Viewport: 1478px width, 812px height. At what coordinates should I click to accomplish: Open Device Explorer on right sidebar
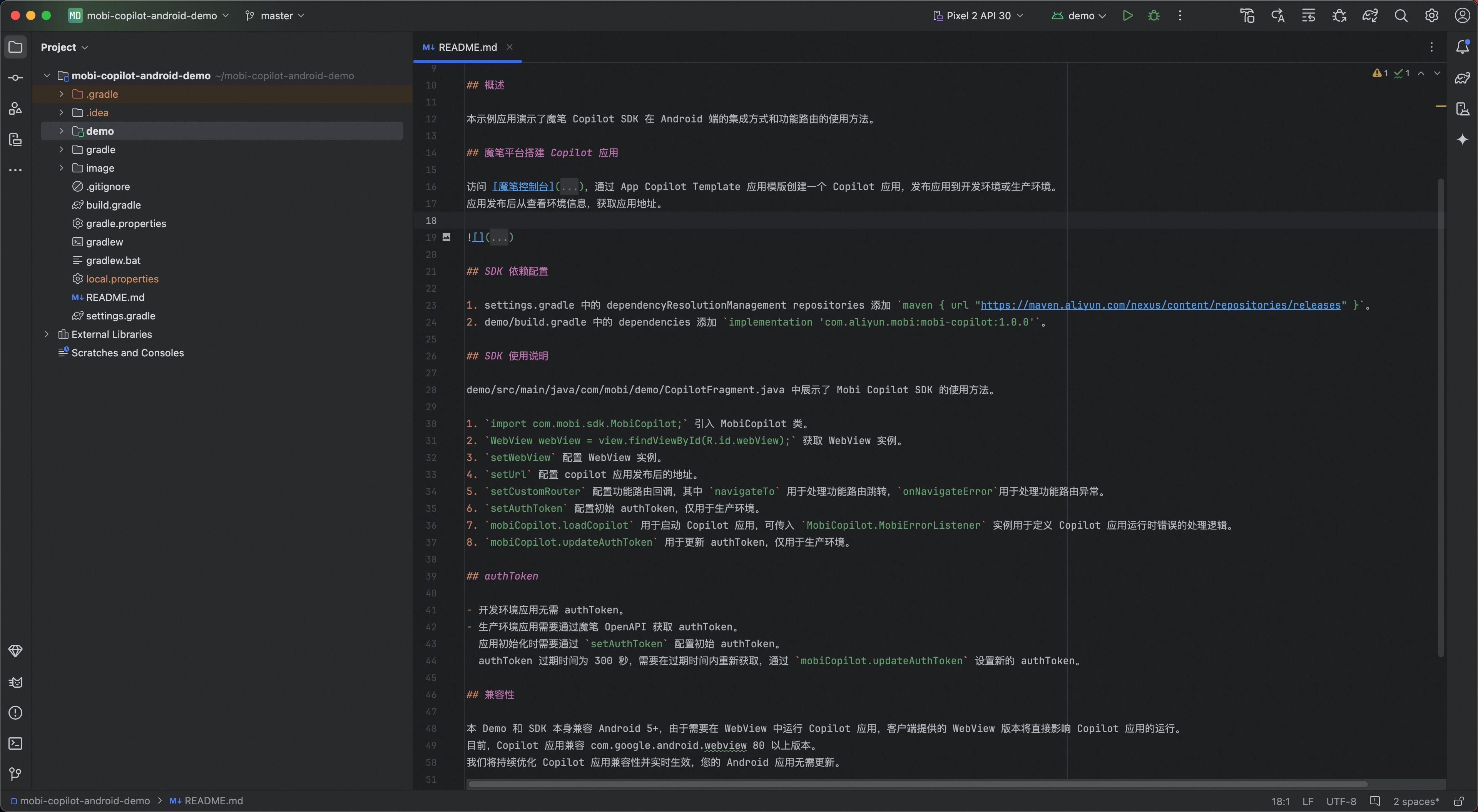coord(1463,109)
